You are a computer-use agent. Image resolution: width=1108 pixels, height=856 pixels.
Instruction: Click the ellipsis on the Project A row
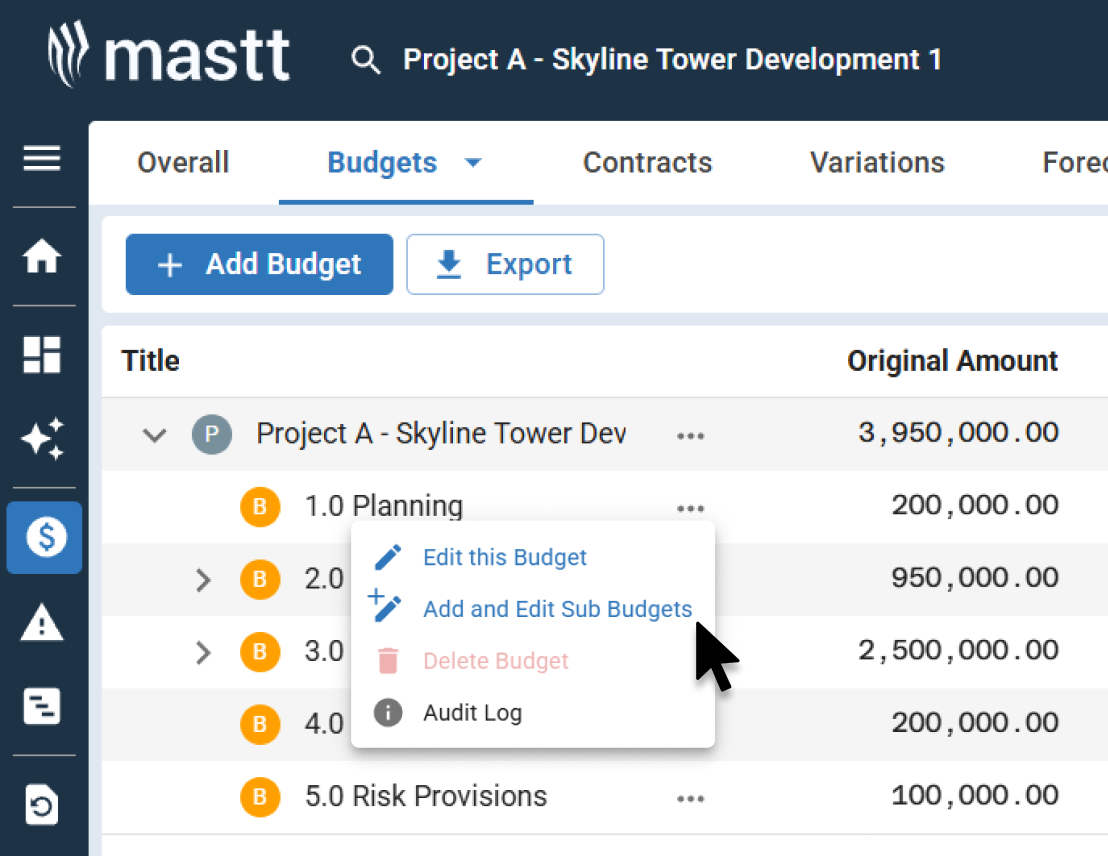click(x=691, y=434)
